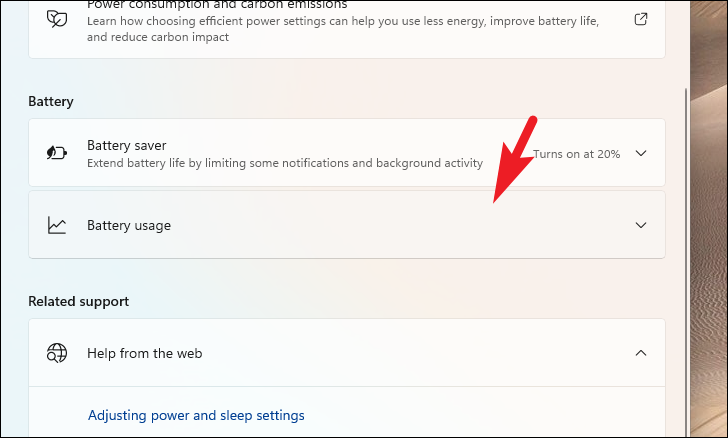
Task: Click the Battery saver title text
Action: click(x=126, y=145)
